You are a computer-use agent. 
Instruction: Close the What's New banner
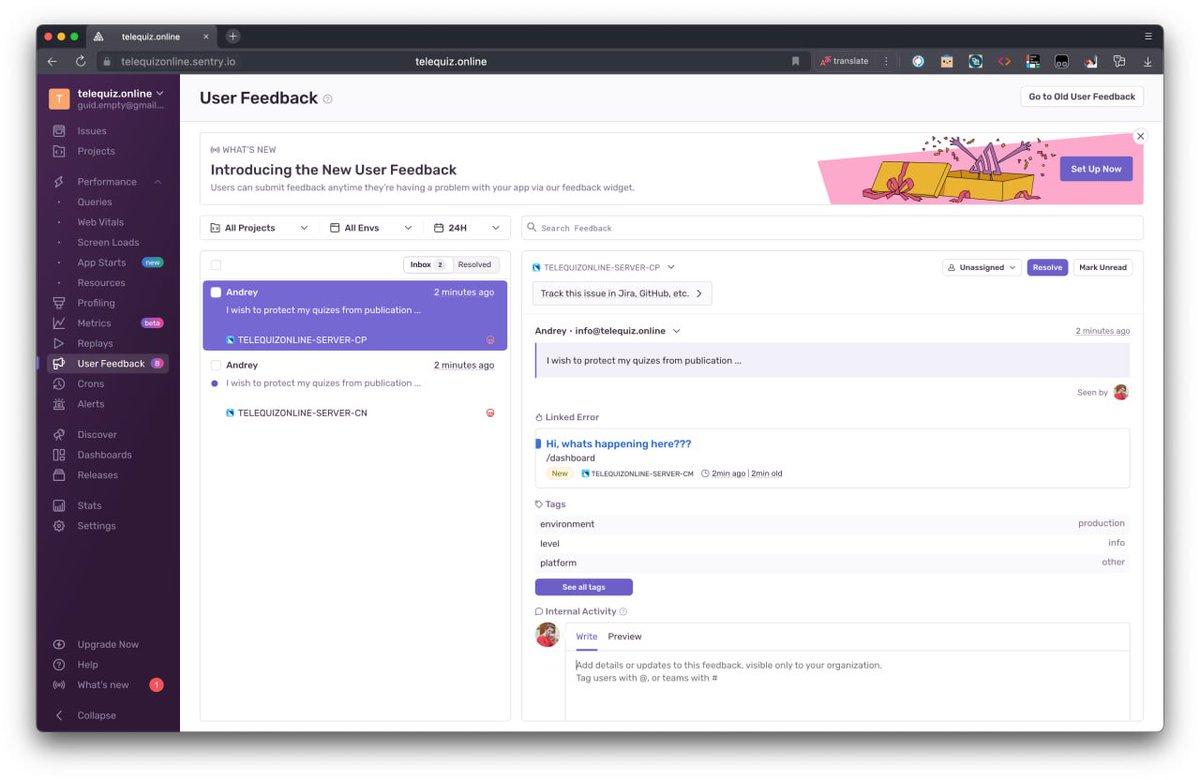1140,136
